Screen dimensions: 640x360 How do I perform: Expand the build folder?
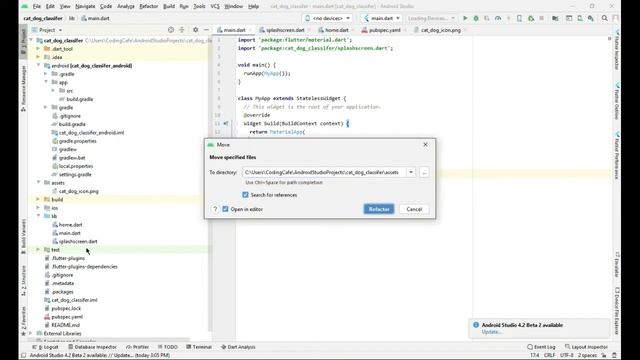click(39, 199)
